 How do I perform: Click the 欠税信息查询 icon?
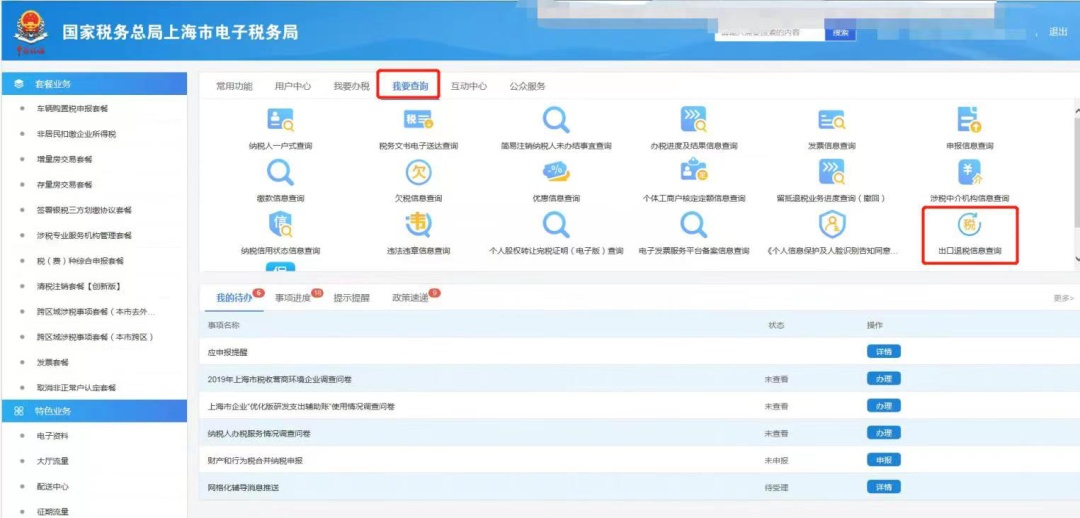tap(418, 174)
